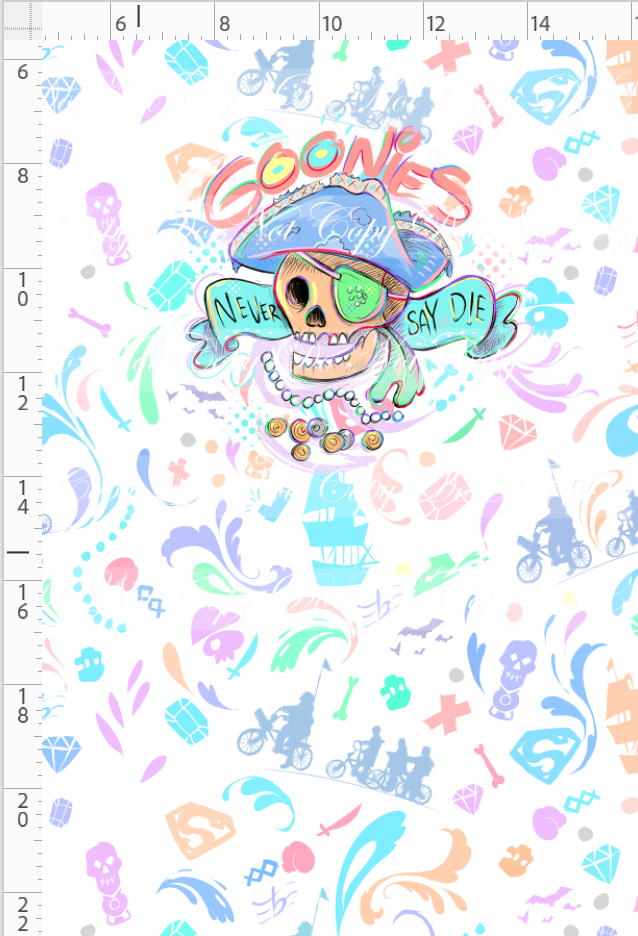
Task: Click the 10 mark on horizontal ruler
Action: [x=330, y=22]
